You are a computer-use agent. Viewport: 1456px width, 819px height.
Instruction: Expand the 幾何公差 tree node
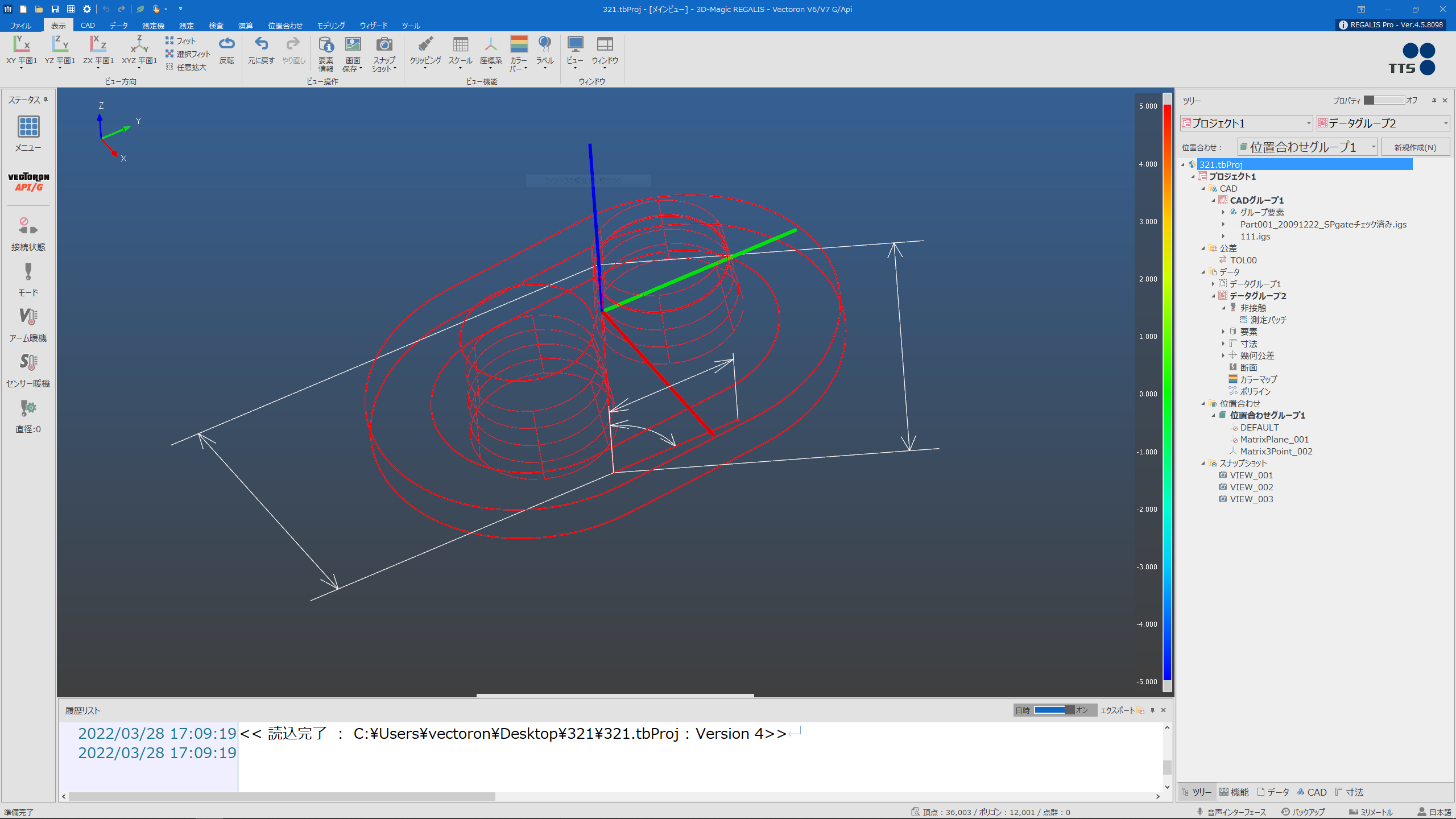click(x=1223, y=355)
